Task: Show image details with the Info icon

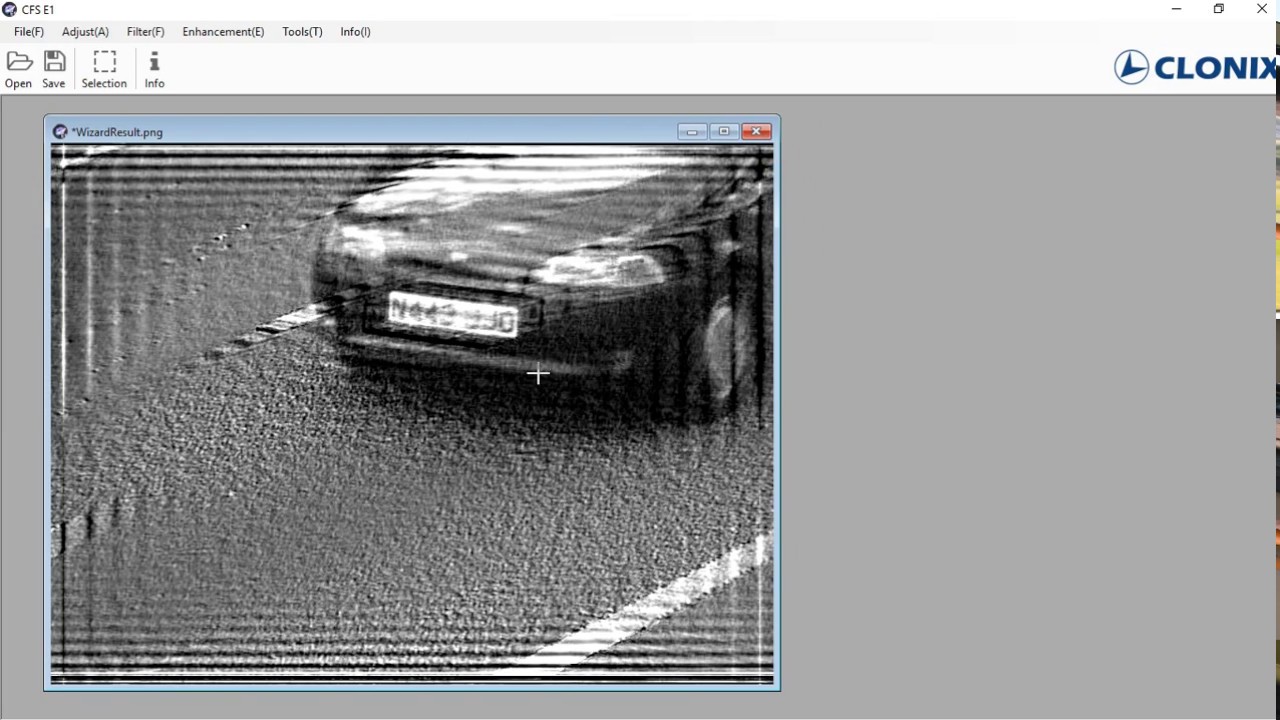Action: point(154,70)
